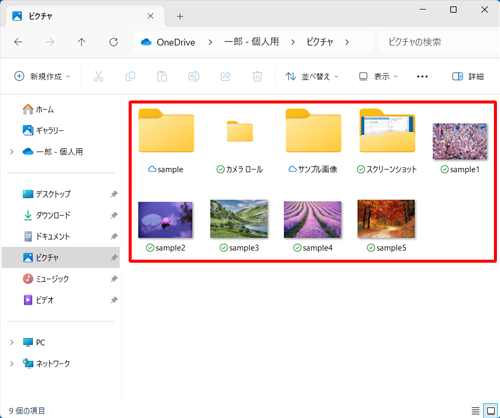The image size is (500, 418).
Task: Close the ピクチャ tab
Action: (x=151, y=16)
